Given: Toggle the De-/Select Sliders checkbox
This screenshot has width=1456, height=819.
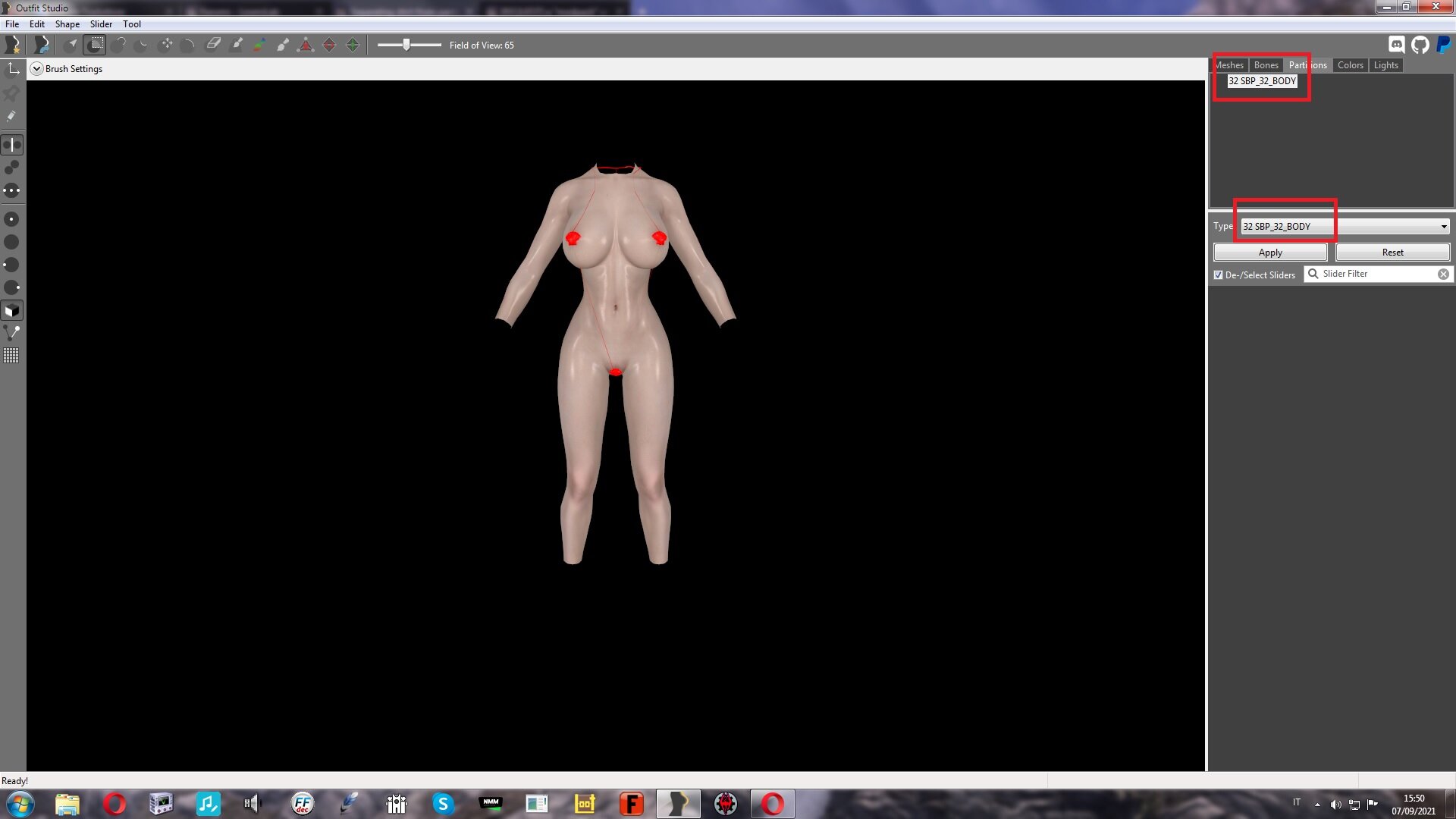Looking at the screenshot, I should click(x=1218, y=275).
